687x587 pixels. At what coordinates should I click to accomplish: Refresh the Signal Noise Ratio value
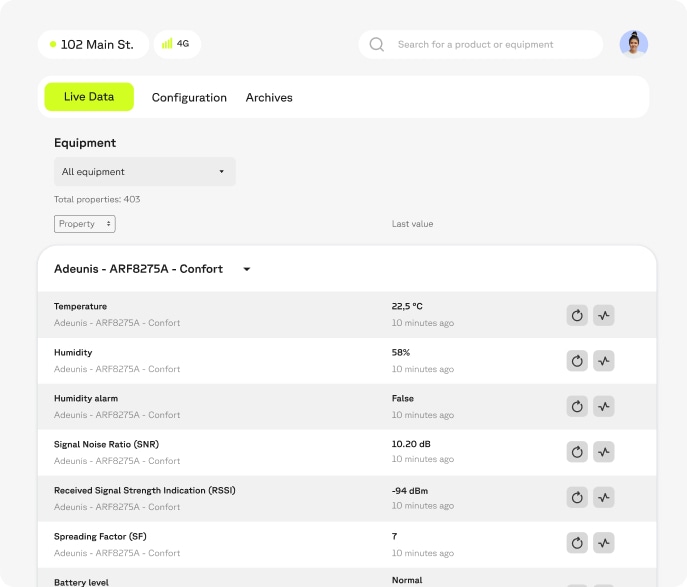(x=577, y=452)
